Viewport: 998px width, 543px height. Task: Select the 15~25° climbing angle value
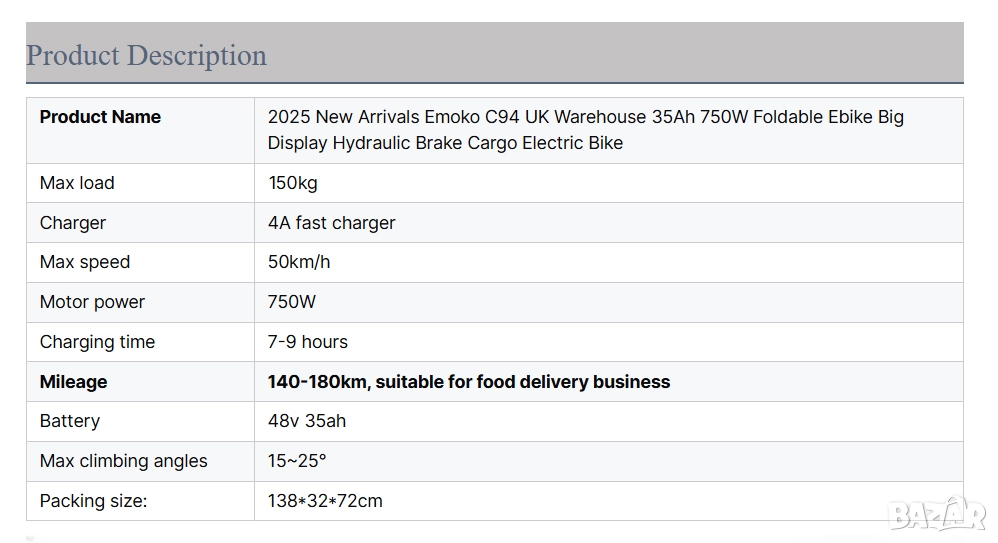click(297, 461)
